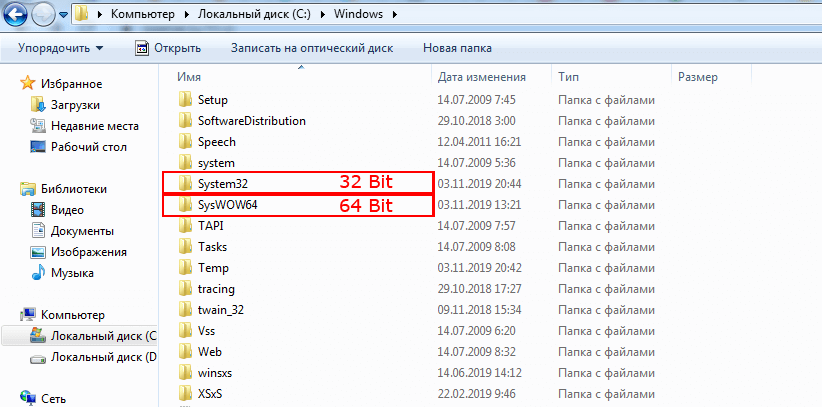This screenshot has height=407, width=822.
Task: Sort files by the Имя column header
Action: [x=189, y=77]
